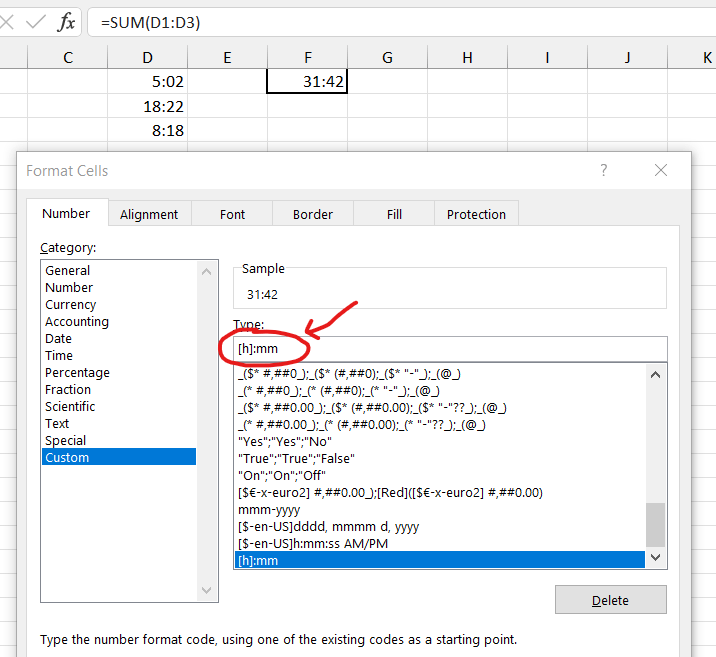Select the Scientific category
The height and width of the screenshot is (657, 716).
tap(119, 406)
